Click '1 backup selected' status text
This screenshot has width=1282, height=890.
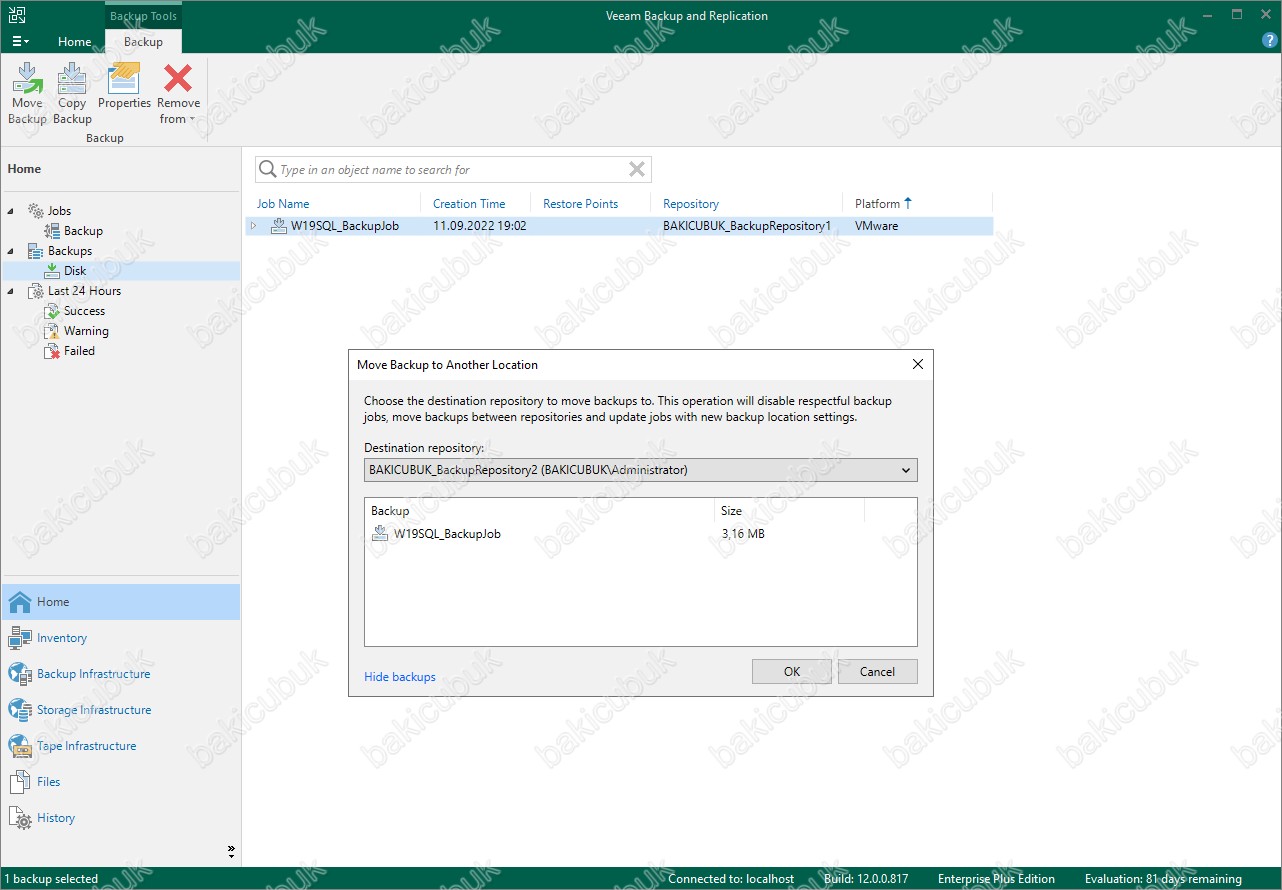pyautogui.click(x=53, y=879)
